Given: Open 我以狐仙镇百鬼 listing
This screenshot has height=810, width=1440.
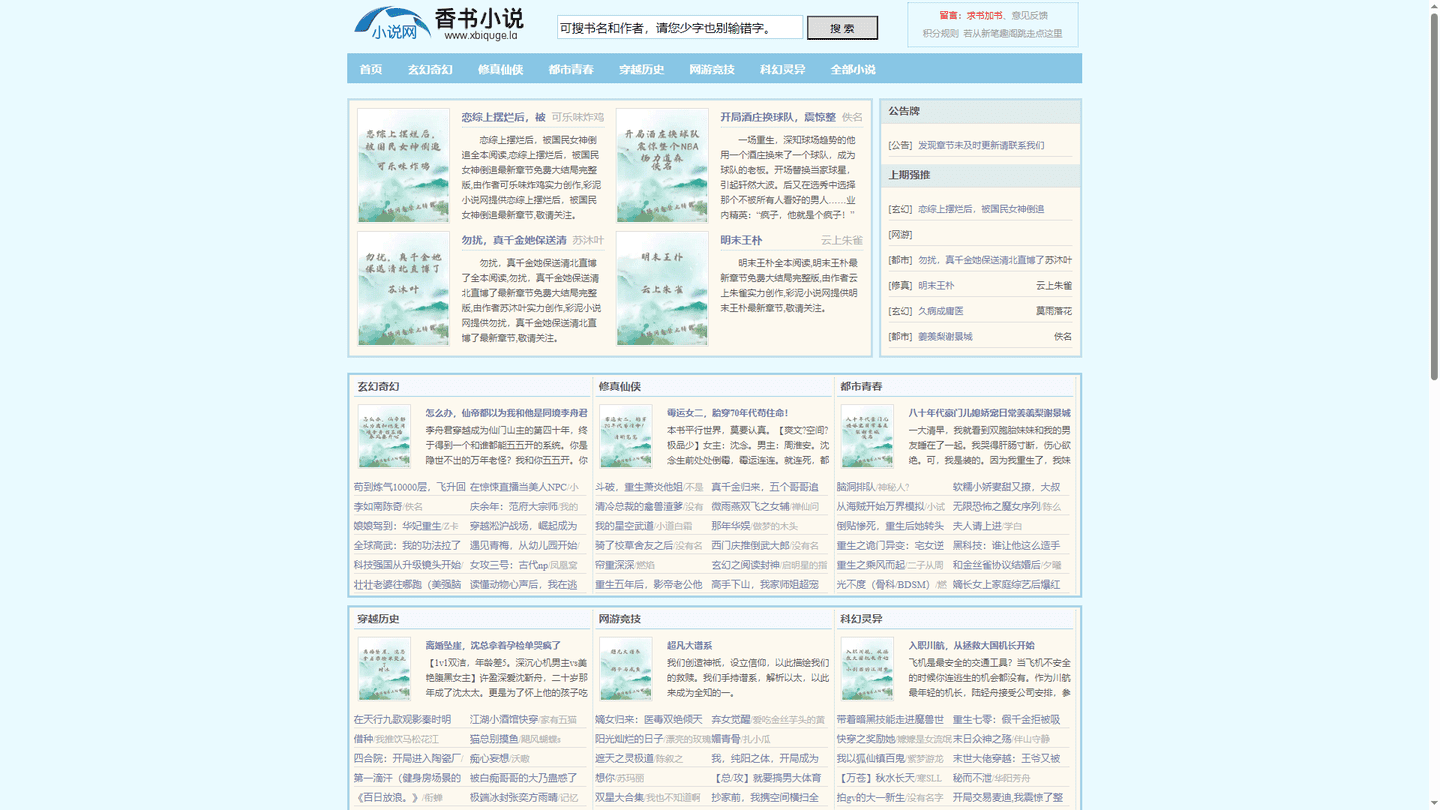Looking at the screenshot, I should pos(870,759).
